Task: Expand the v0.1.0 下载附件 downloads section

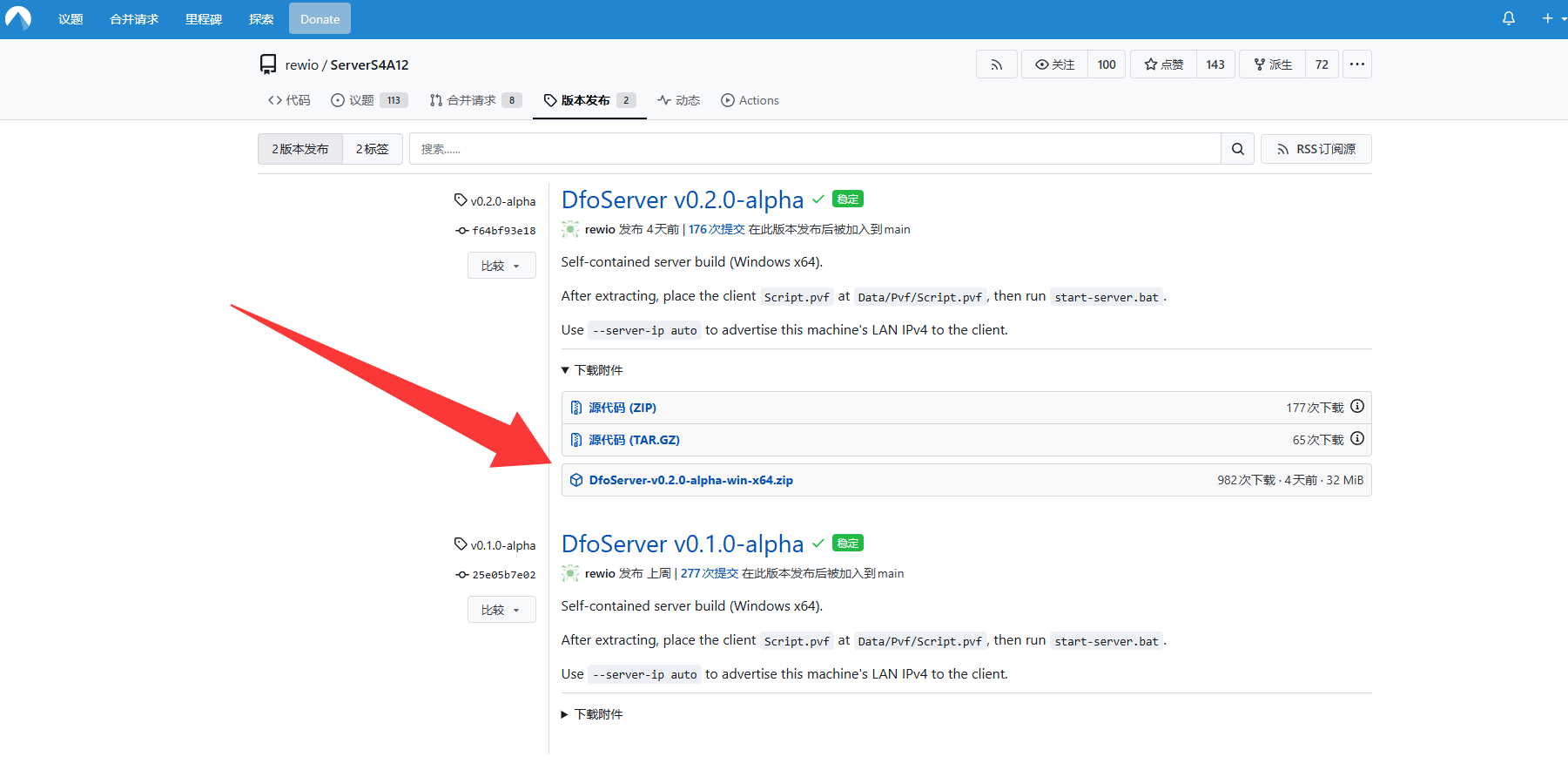Action: click(x=592, y=714)
